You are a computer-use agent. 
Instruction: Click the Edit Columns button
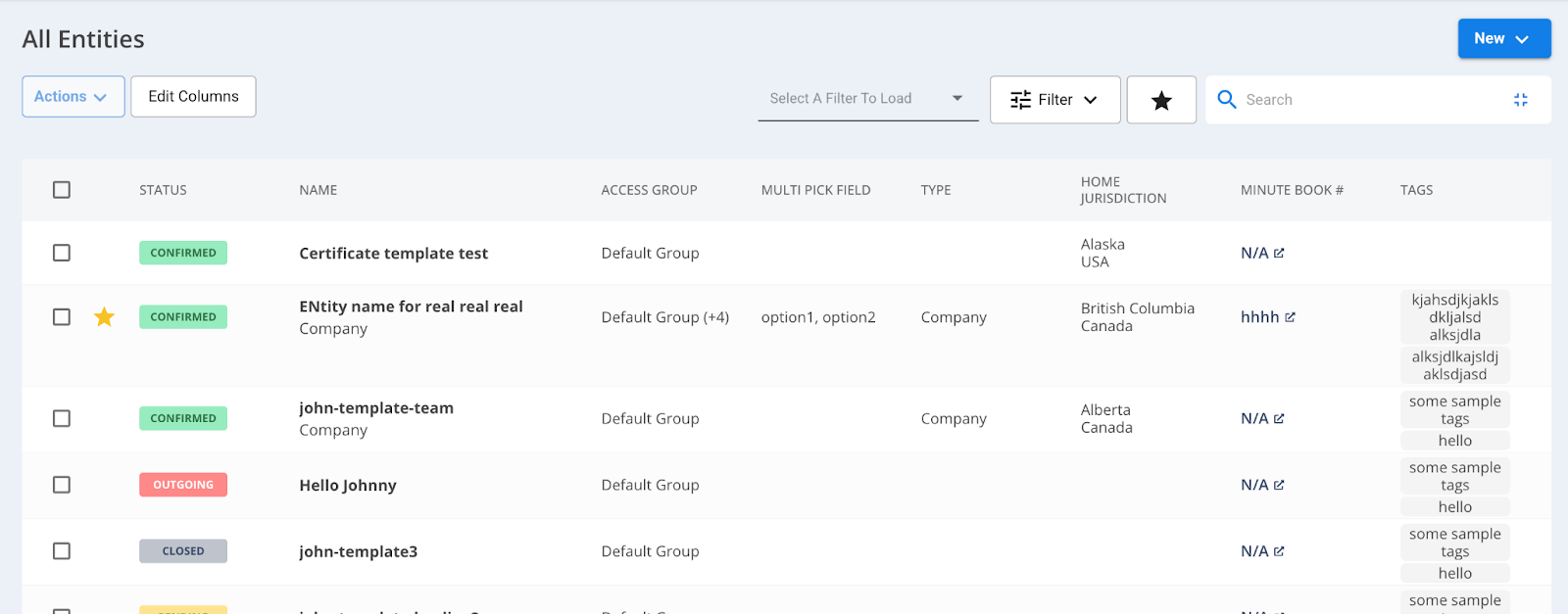[193, 97]
